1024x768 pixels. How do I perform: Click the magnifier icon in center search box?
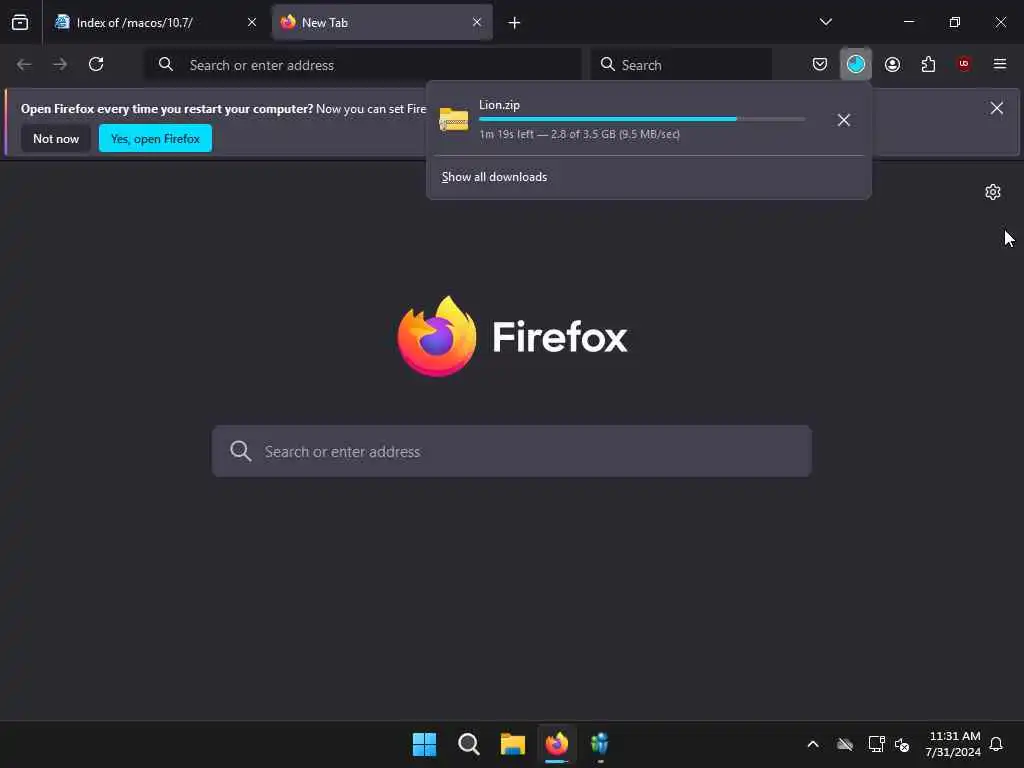click(240, 451)
